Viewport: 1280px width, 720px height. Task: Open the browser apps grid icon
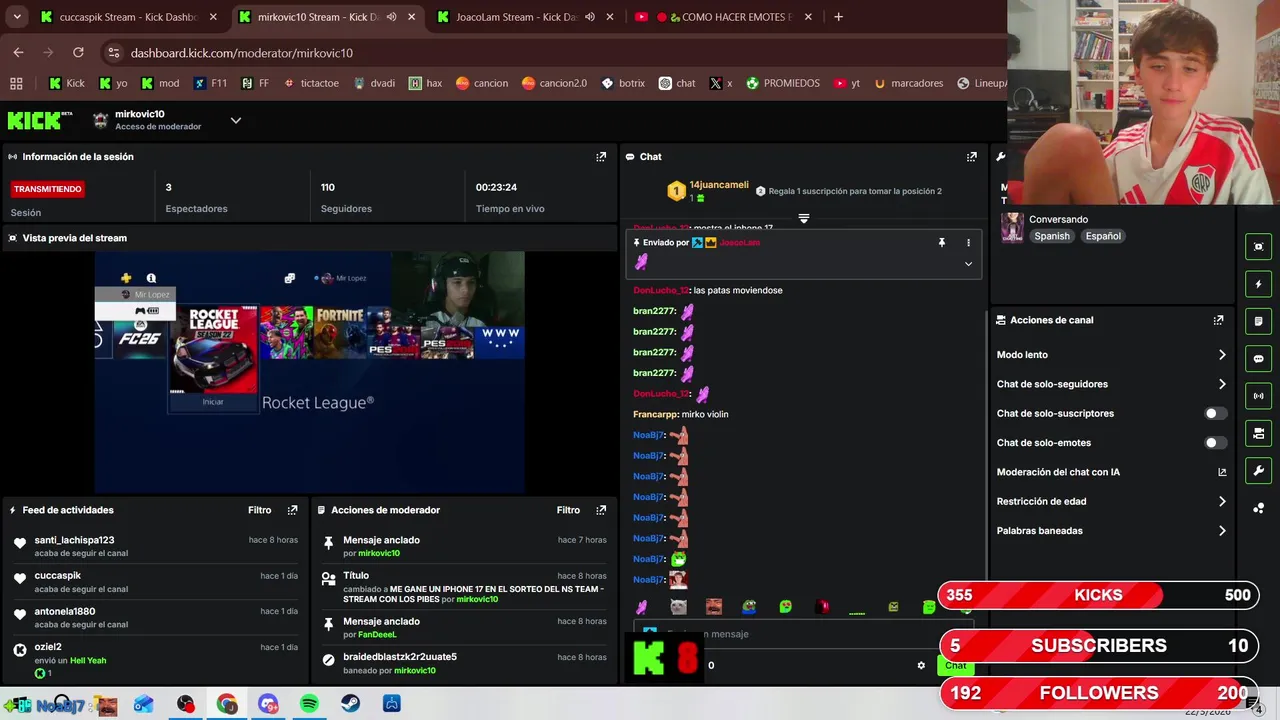coord(16,83)
